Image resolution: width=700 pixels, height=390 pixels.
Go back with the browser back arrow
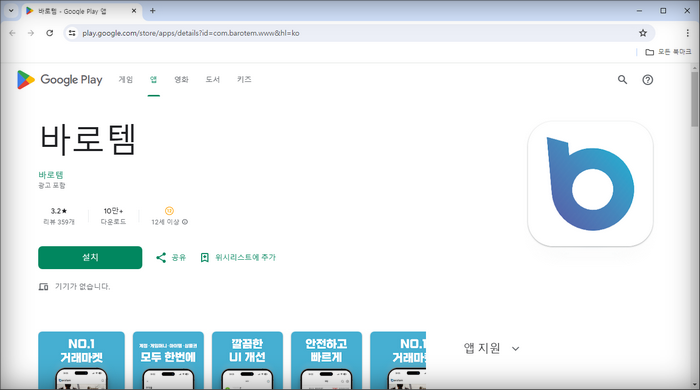tap(12, 33)
